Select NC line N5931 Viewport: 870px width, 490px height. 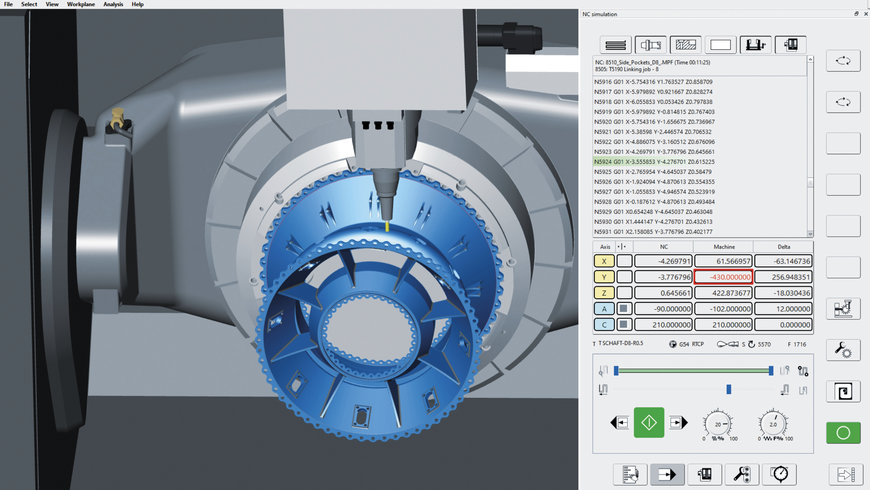[653, 232]
